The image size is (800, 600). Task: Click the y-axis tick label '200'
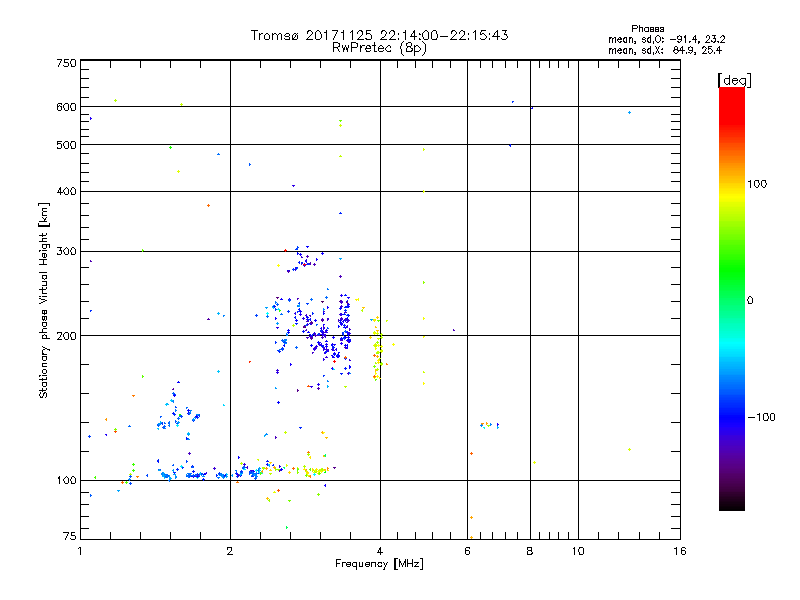click(x=67, y=336)
